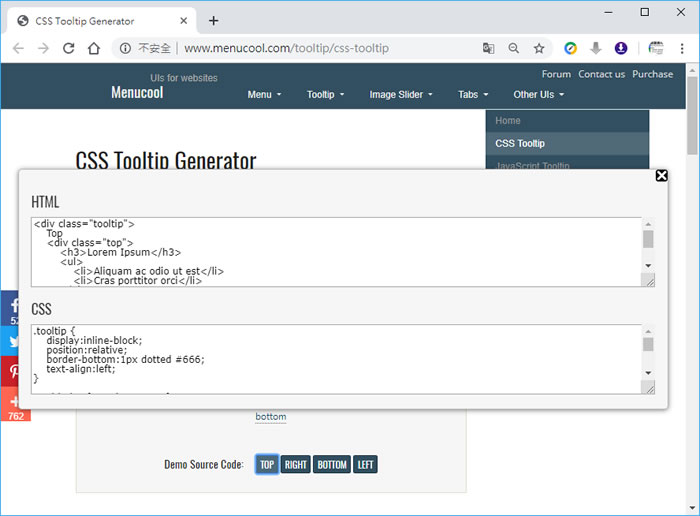Viewport: 700px width, 516px height.
Task: Open a new browser tab
Action: [x=213, y=21]
